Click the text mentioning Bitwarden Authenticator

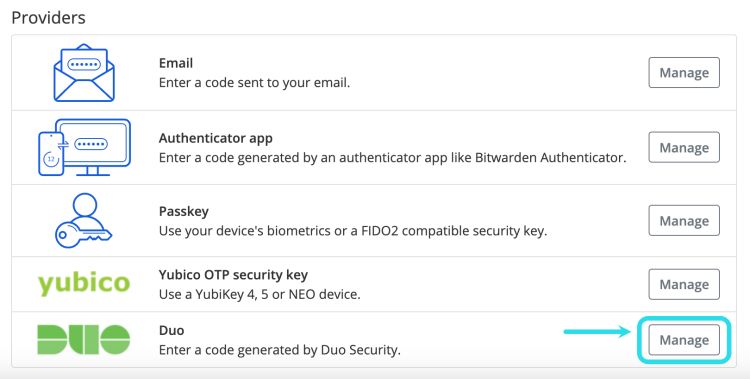click(x=393, y=157)
